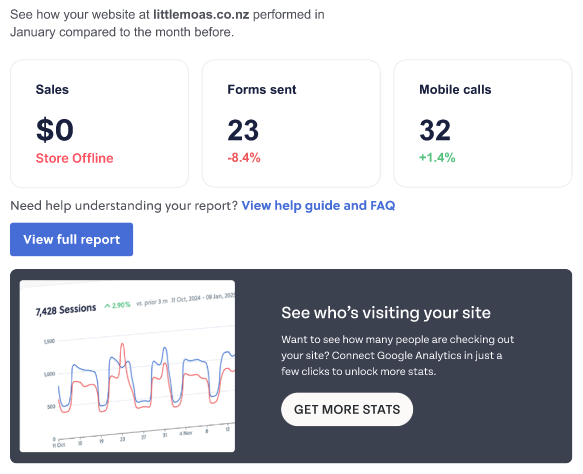Click the 23 forms sent number

click(x=243, y=130)
